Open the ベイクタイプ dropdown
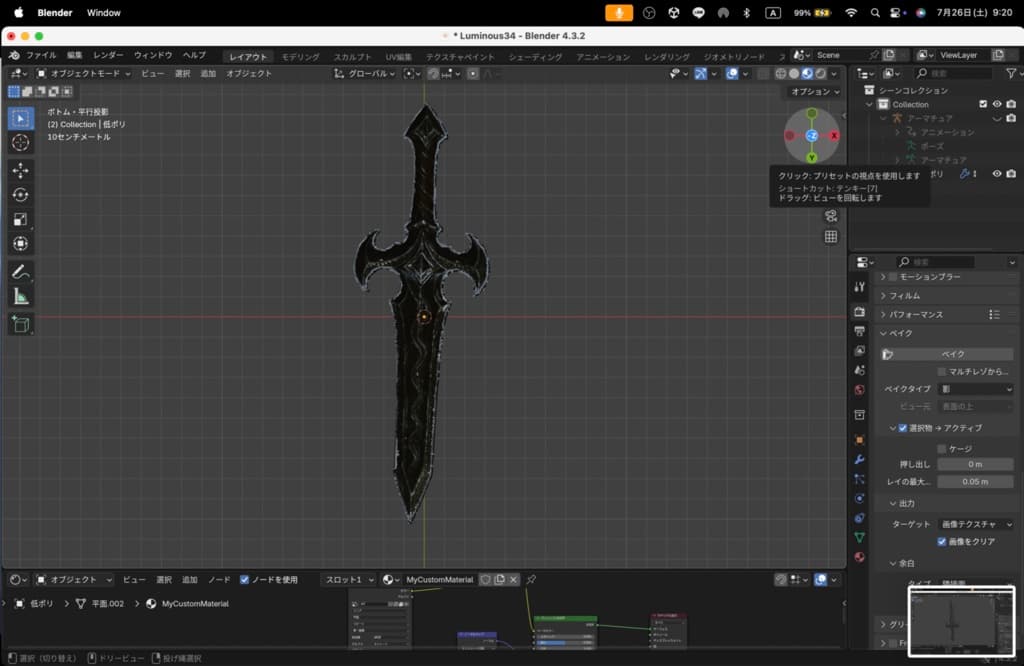Image resolution: width=1024 pixels, height=666 pixels. click(x=975, y=388)
